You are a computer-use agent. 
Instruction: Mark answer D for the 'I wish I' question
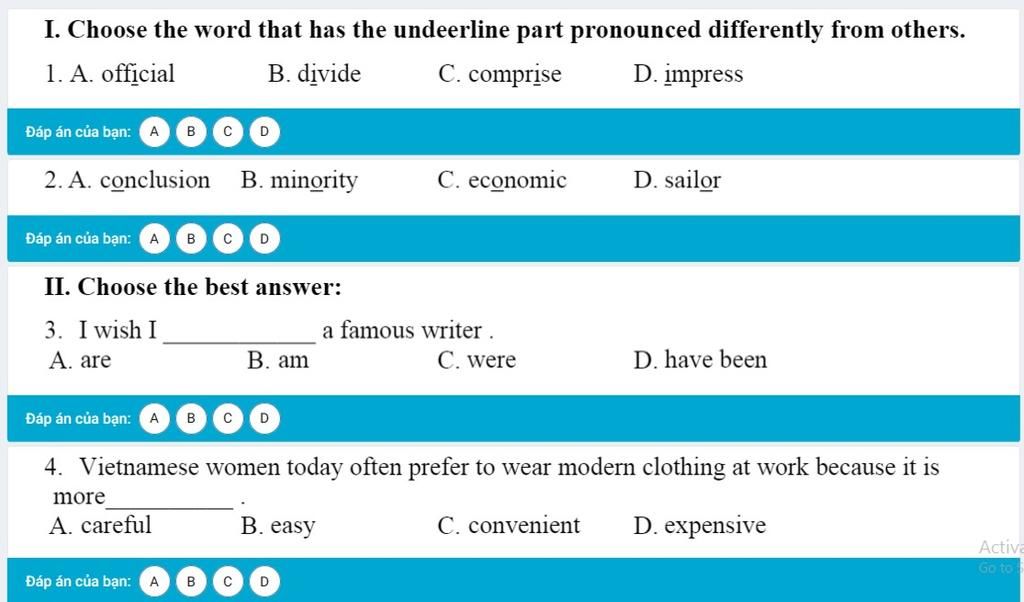point(264,418)
